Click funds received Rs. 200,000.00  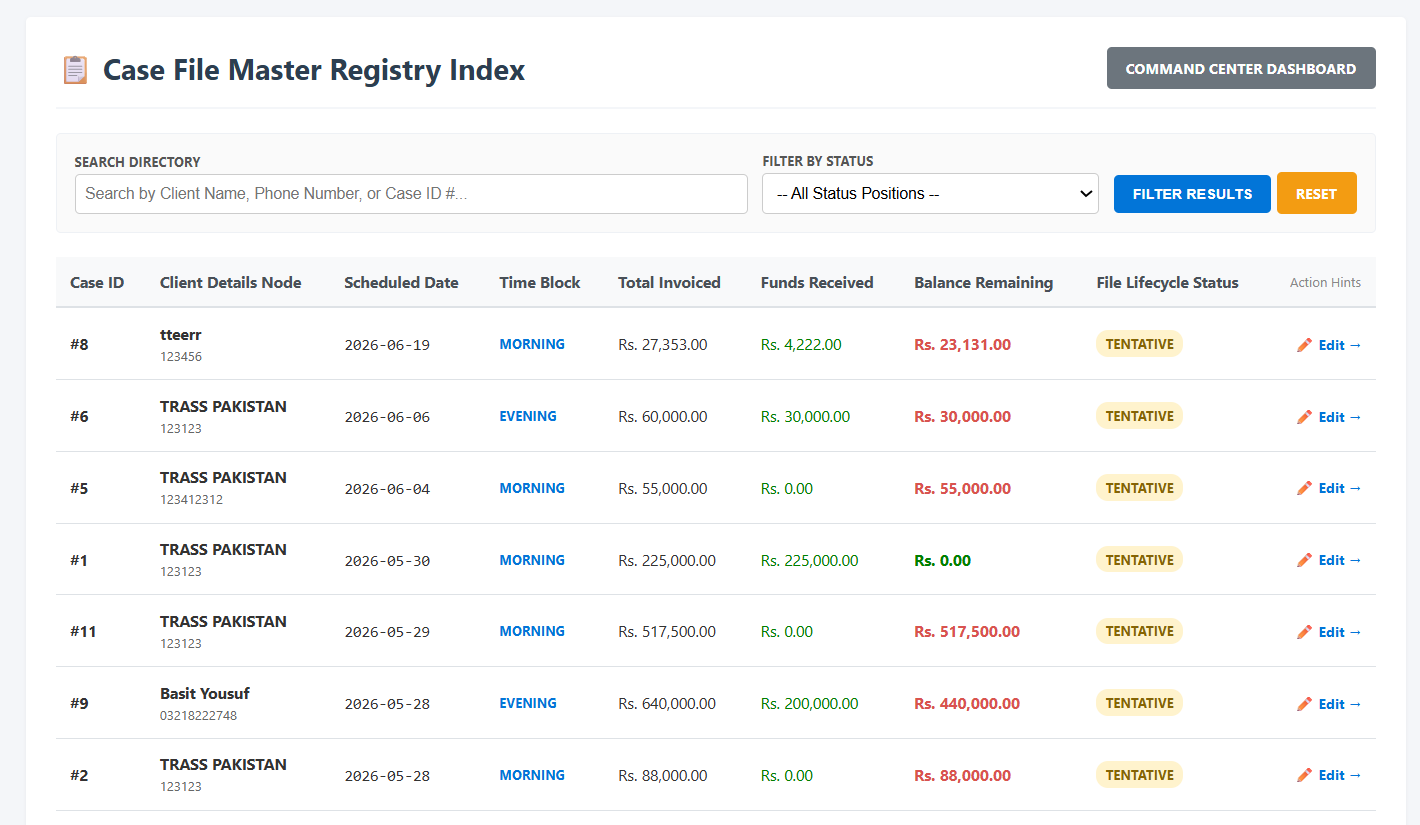click(809, 704)
